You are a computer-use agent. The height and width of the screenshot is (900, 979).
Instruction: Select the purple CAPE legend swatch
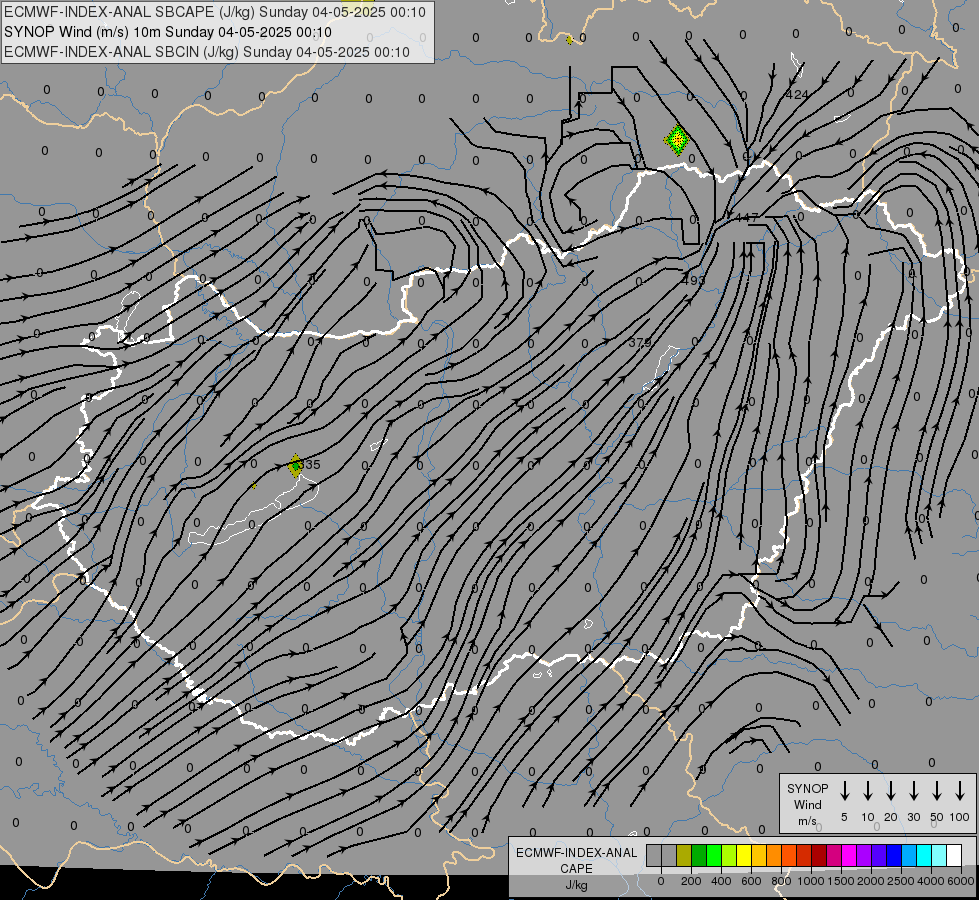click(x=864, y=855)
